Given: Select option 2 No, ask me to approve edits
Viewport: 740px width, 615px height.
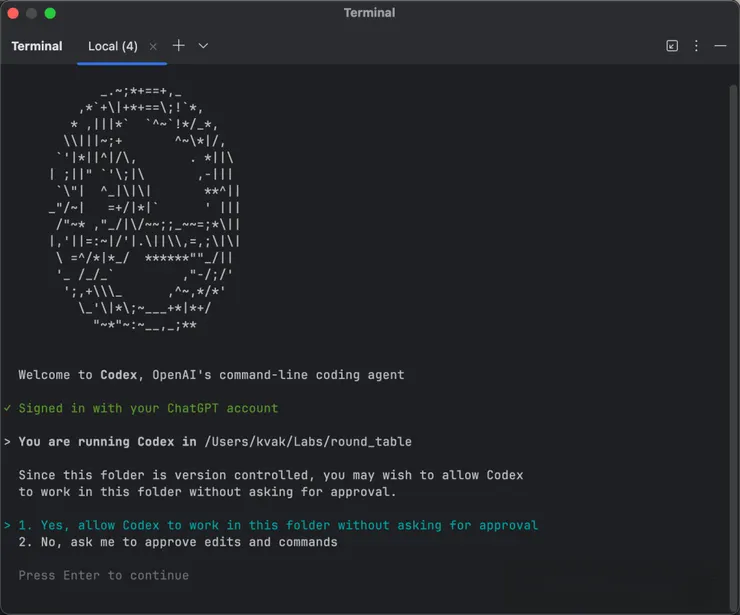Looking at the screenshot, I should tap(178, 542).
